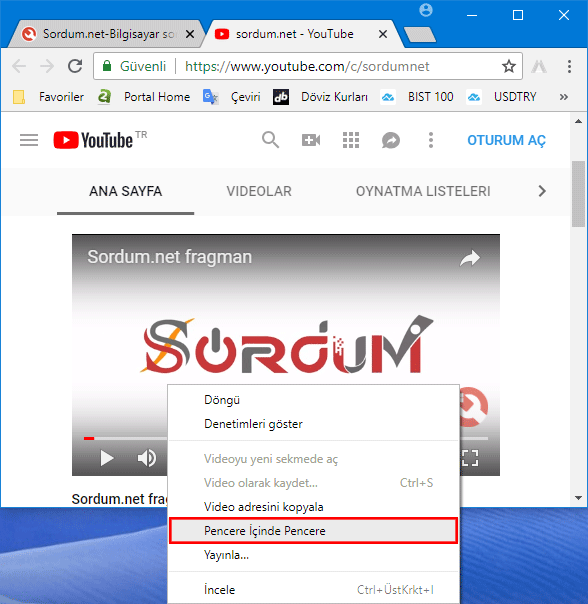Seek on the video progress bar
The width and height of the screenshot is (588, 604).
[286, 438]
